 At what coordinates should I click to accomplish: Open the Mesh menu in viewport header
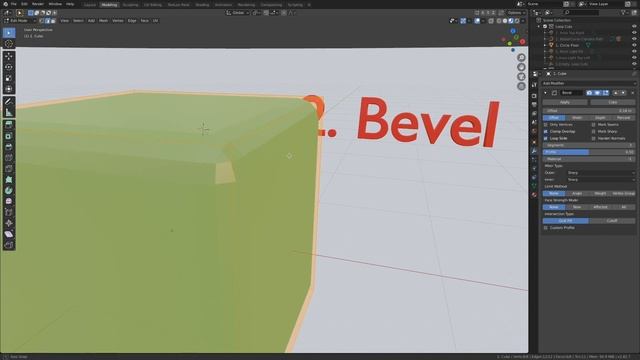pyautogui.click(x=104, y=20)
